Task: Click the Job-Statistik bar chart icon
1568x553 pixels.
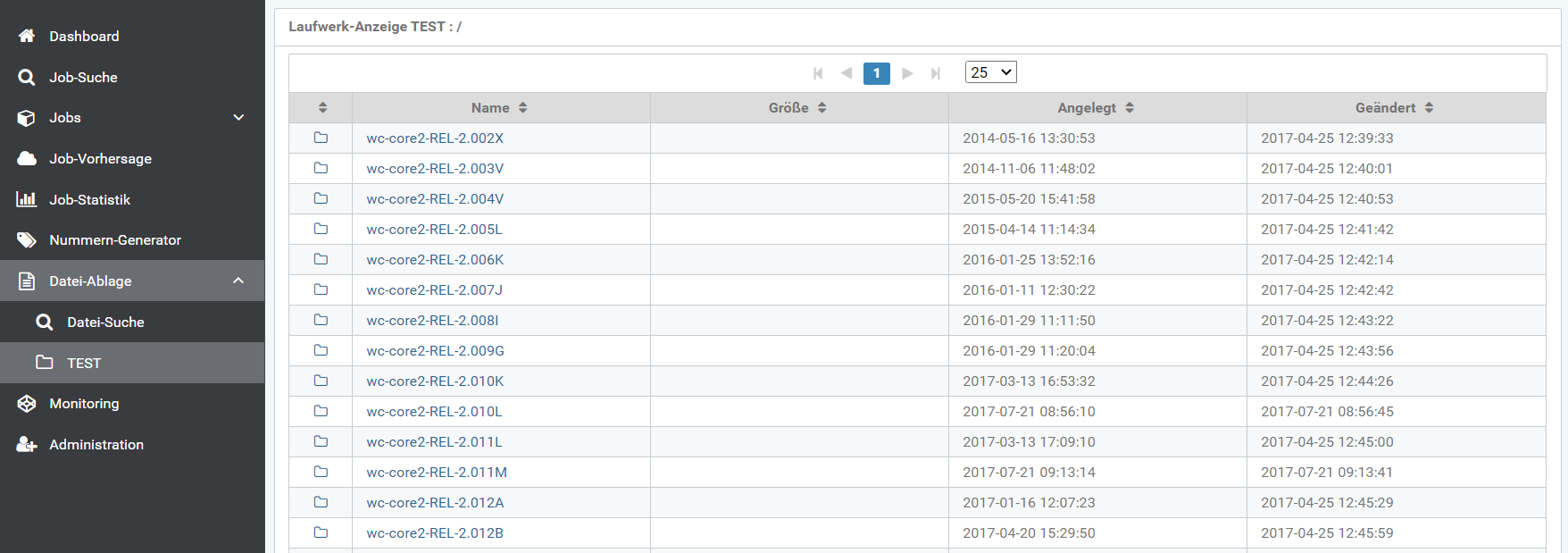Action: [27, 199]
